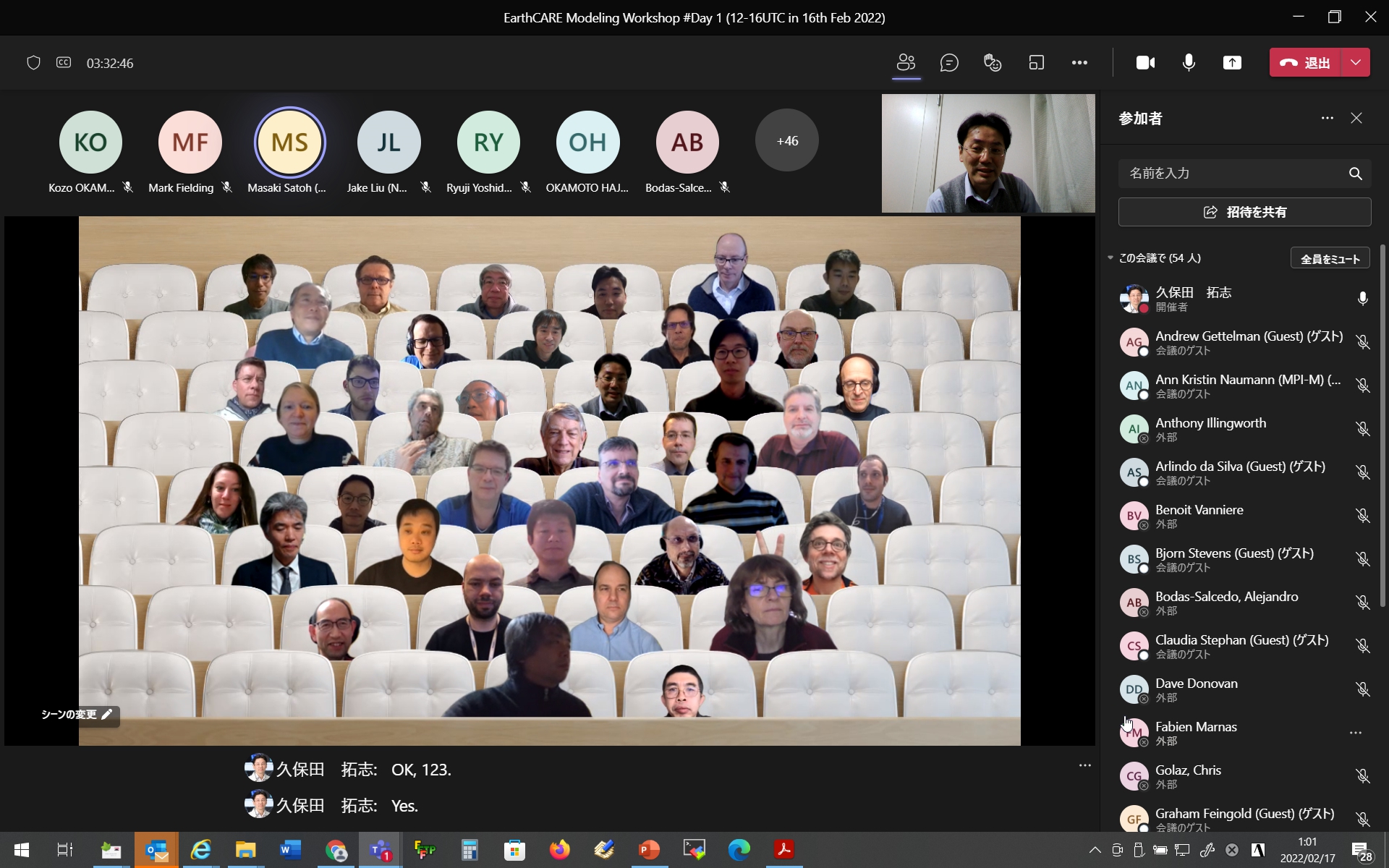
Task: Mute icon for Golaz, Chris
Action: 1363,776
